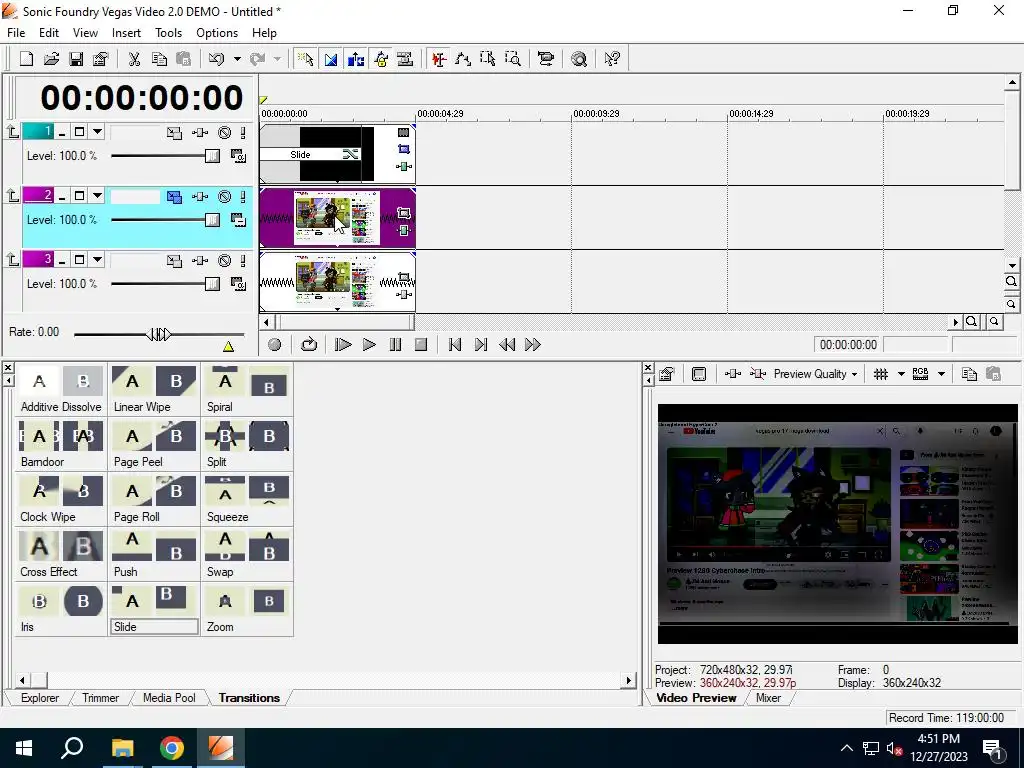This screenshot has height=768, width=1024.
Task: Solo track 1
Action: pyautogui.click(x=243, y=133)
